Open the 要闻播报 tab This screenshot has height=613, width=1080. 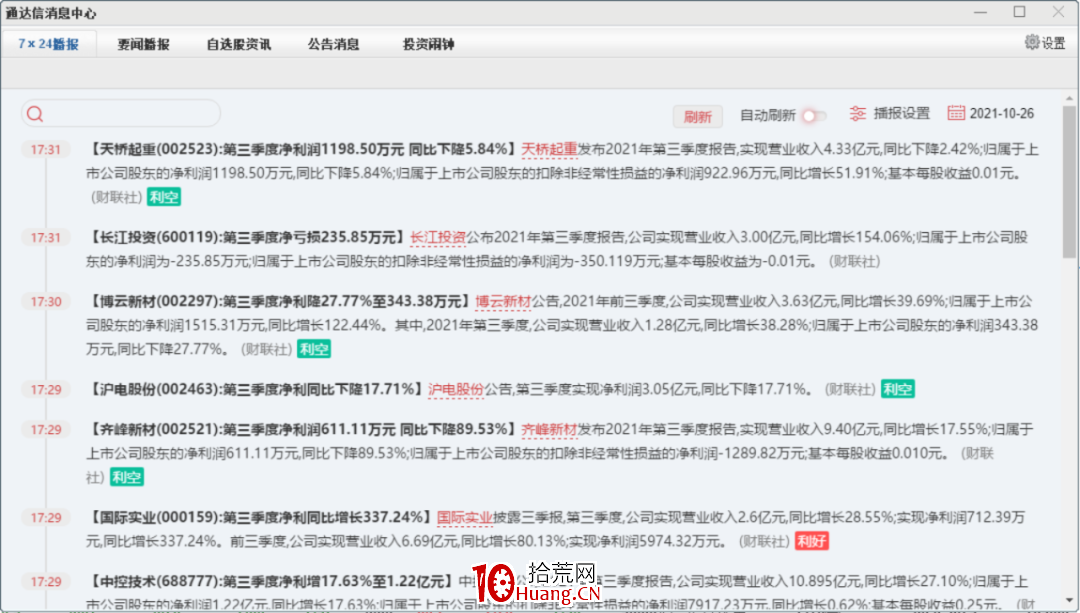[x=143, y=44]
